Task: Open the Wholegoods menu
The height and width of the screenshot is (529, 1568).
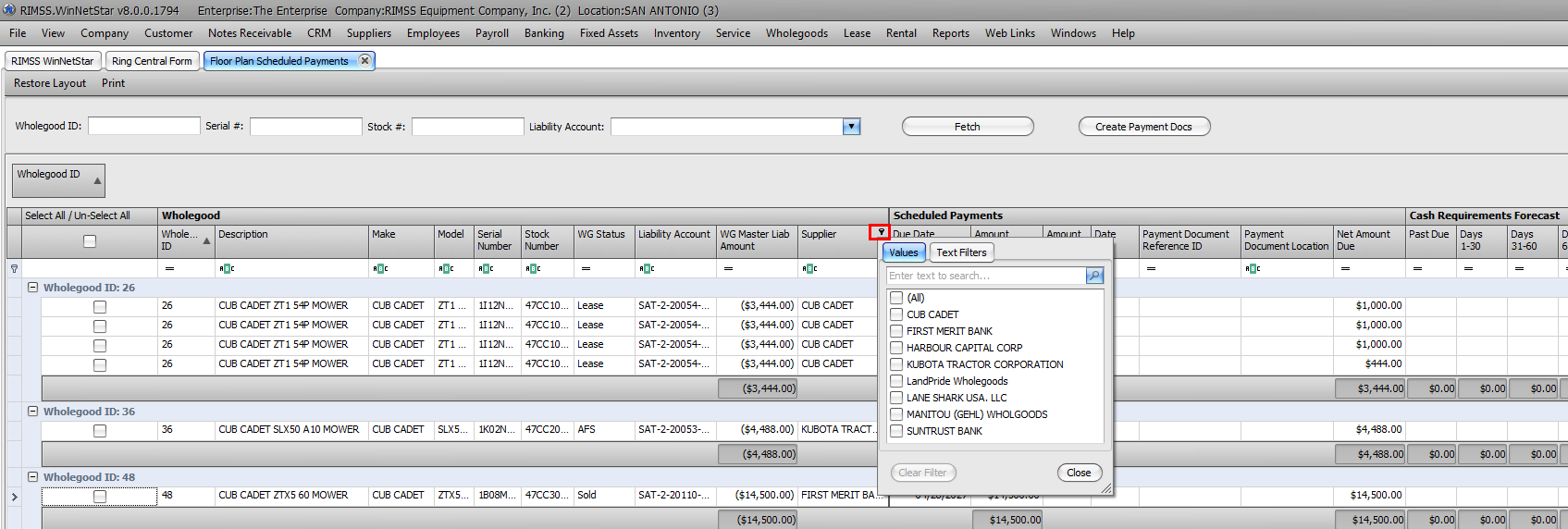Action: pos(796,33)
